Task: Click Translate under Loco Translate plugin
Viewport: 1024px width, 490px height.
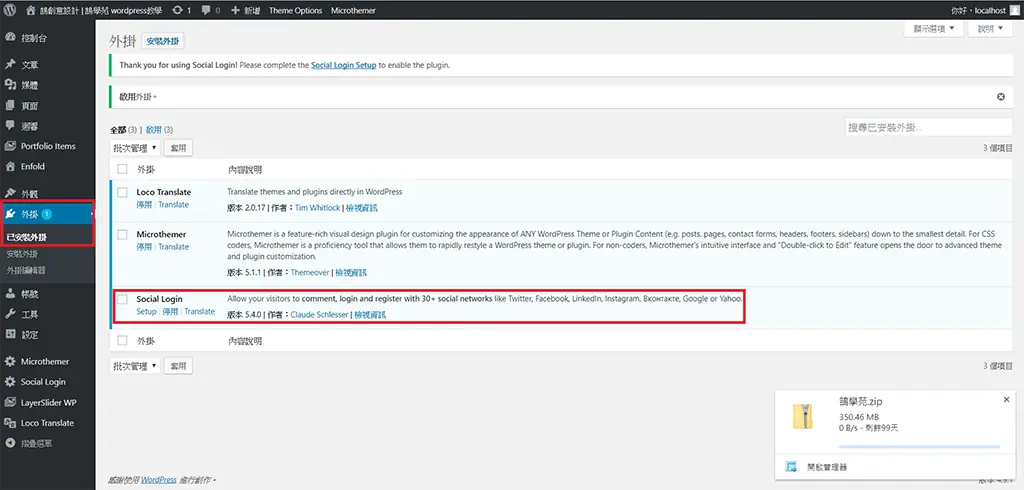Action: tap(174, 204)
